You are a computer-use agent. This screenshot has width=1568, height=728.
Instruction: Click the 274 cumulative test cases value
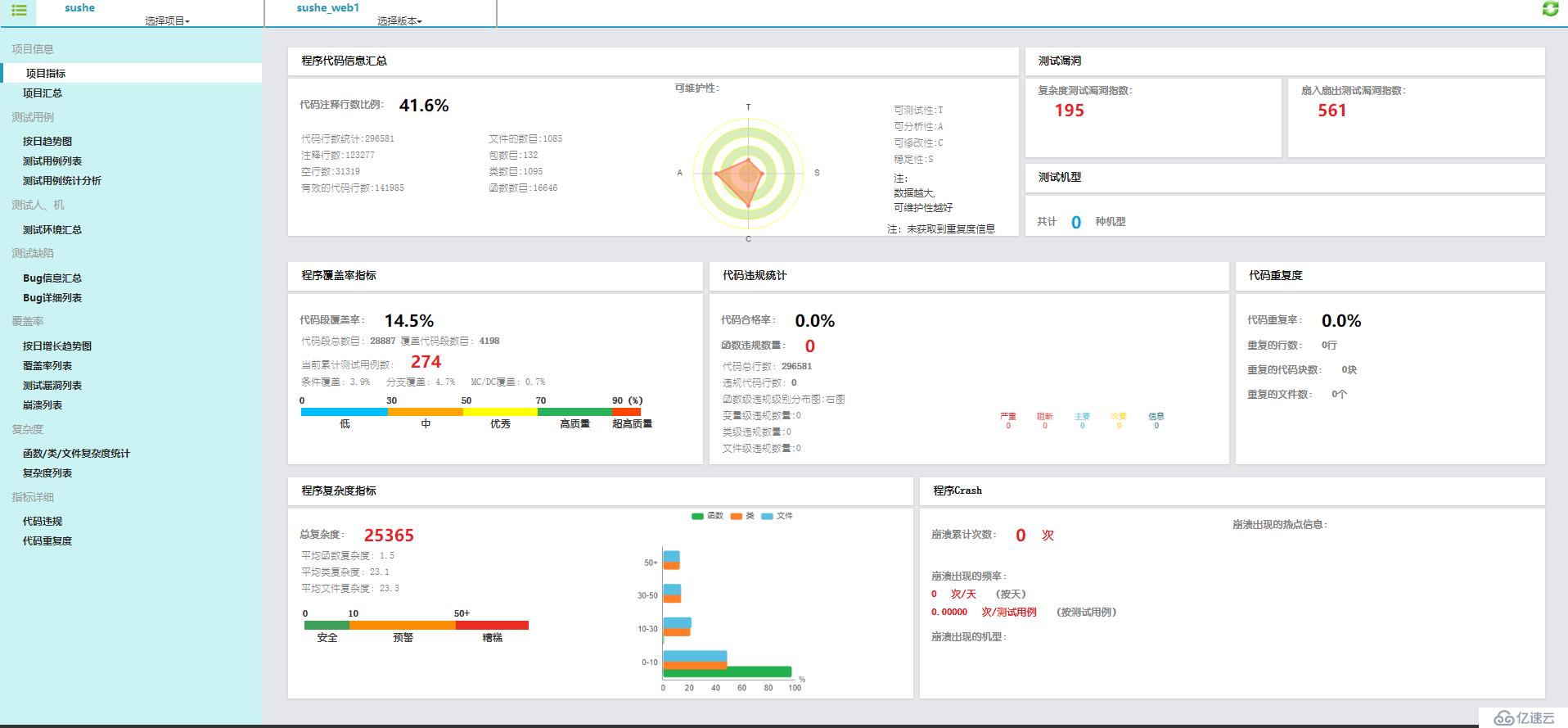(426, 362)
